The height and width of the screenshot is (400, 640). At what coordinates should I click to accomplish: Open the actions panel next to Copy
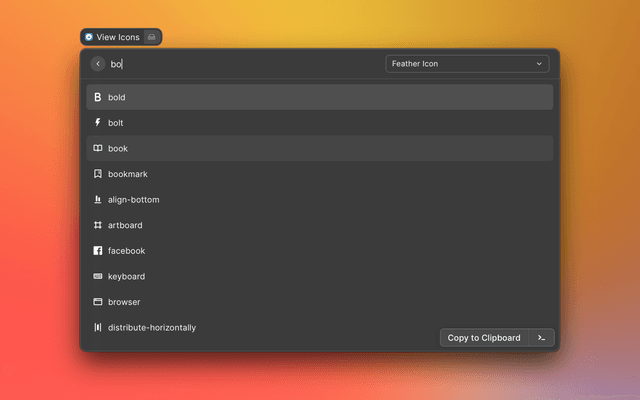[x=541, y=338]
